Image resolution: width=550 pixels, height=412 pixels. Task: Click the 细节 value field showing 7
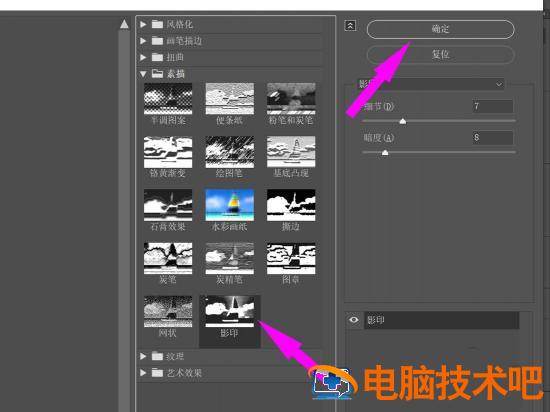(x=493, y=106)
